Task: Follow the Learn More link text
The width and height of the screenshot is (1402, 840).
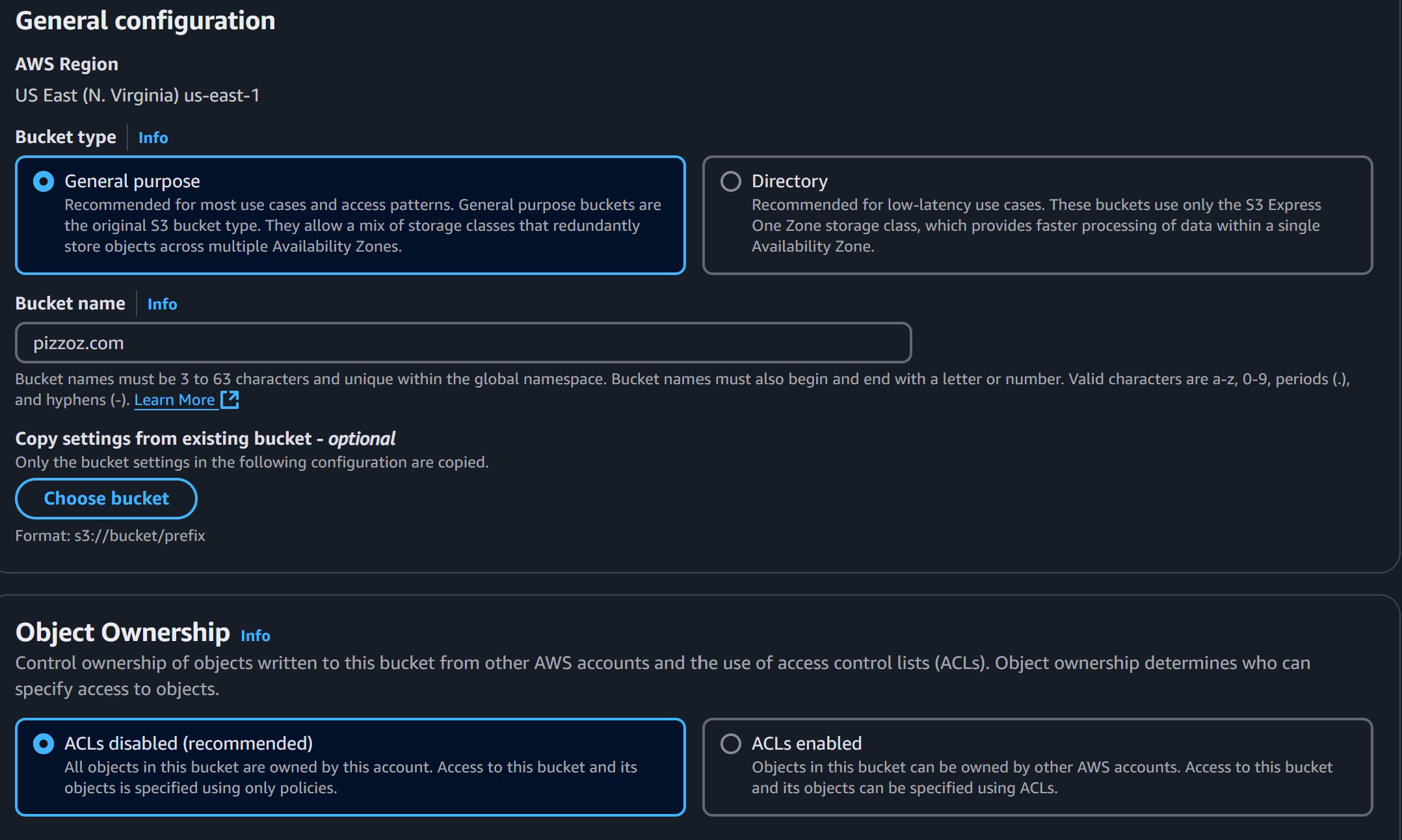Action: (x=174, y=400)
